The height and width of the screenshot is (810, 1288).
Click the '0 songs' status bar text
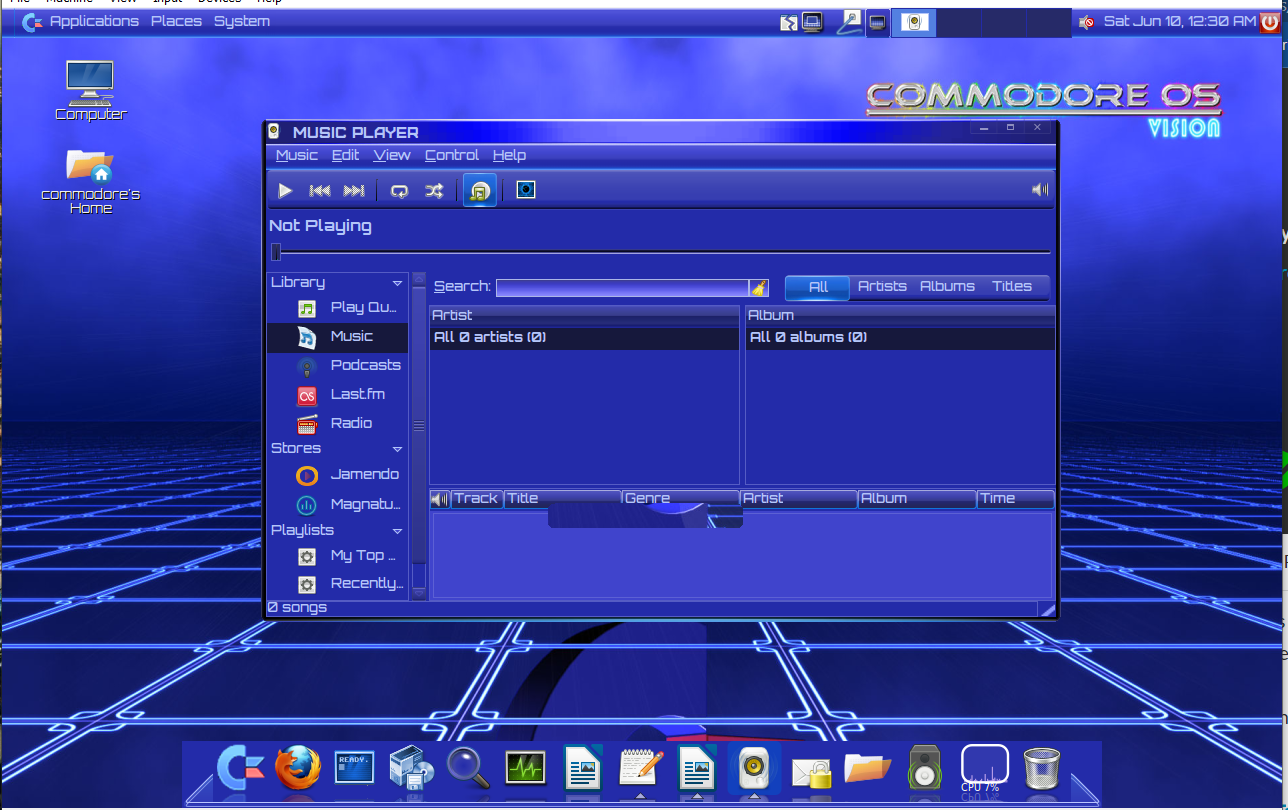(x=297, y=608)
